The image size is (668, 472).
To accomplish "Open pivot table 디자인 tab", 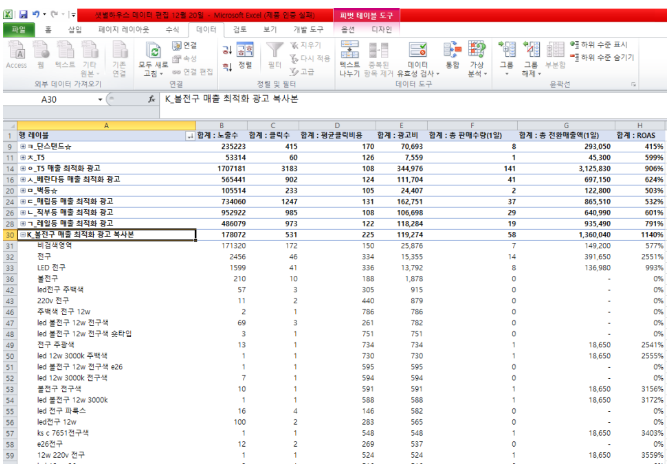I will 381,29.
